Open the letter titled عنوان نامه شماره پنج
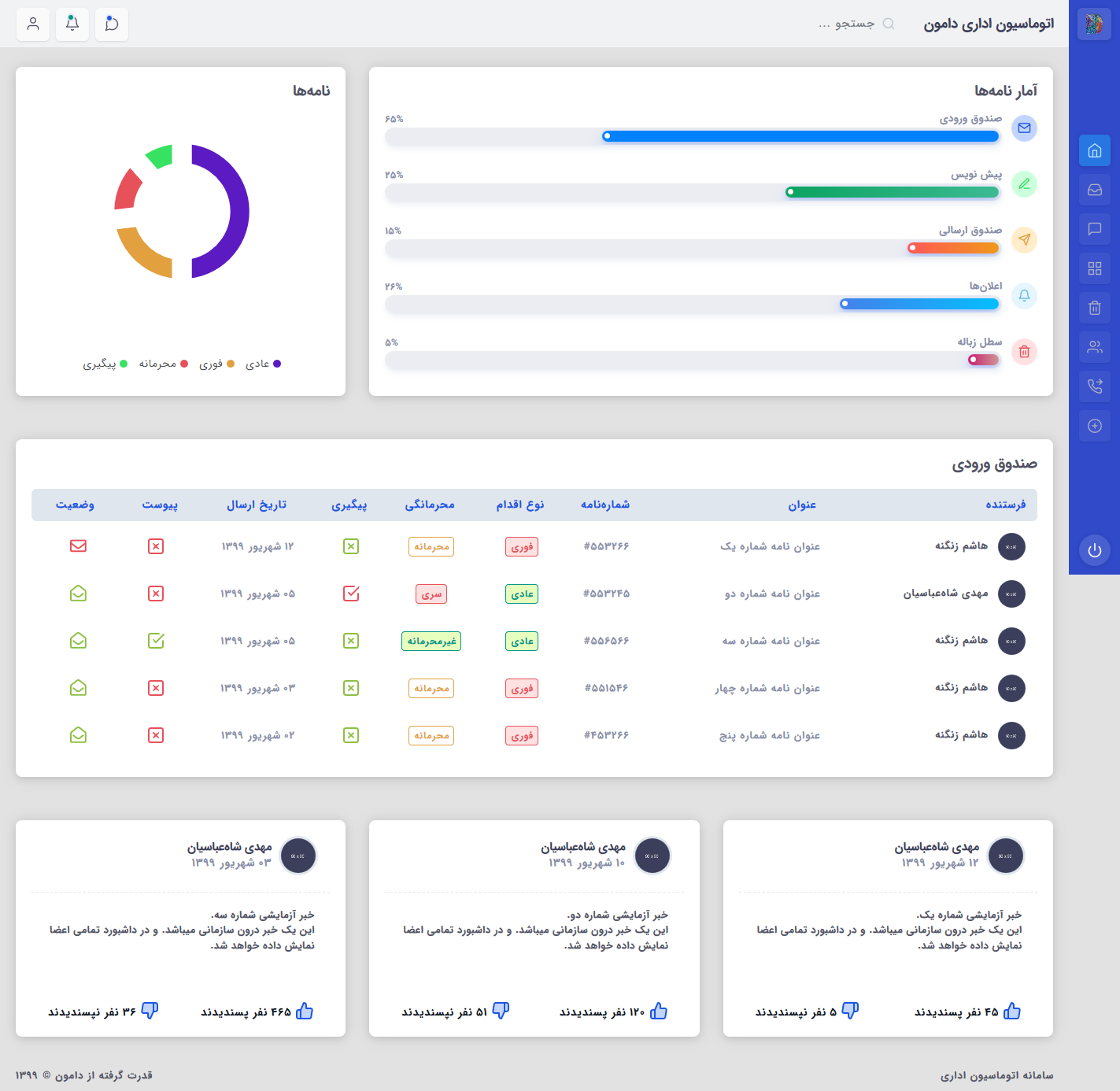This screenshot has height=1091, width=1120. [769, 735]
